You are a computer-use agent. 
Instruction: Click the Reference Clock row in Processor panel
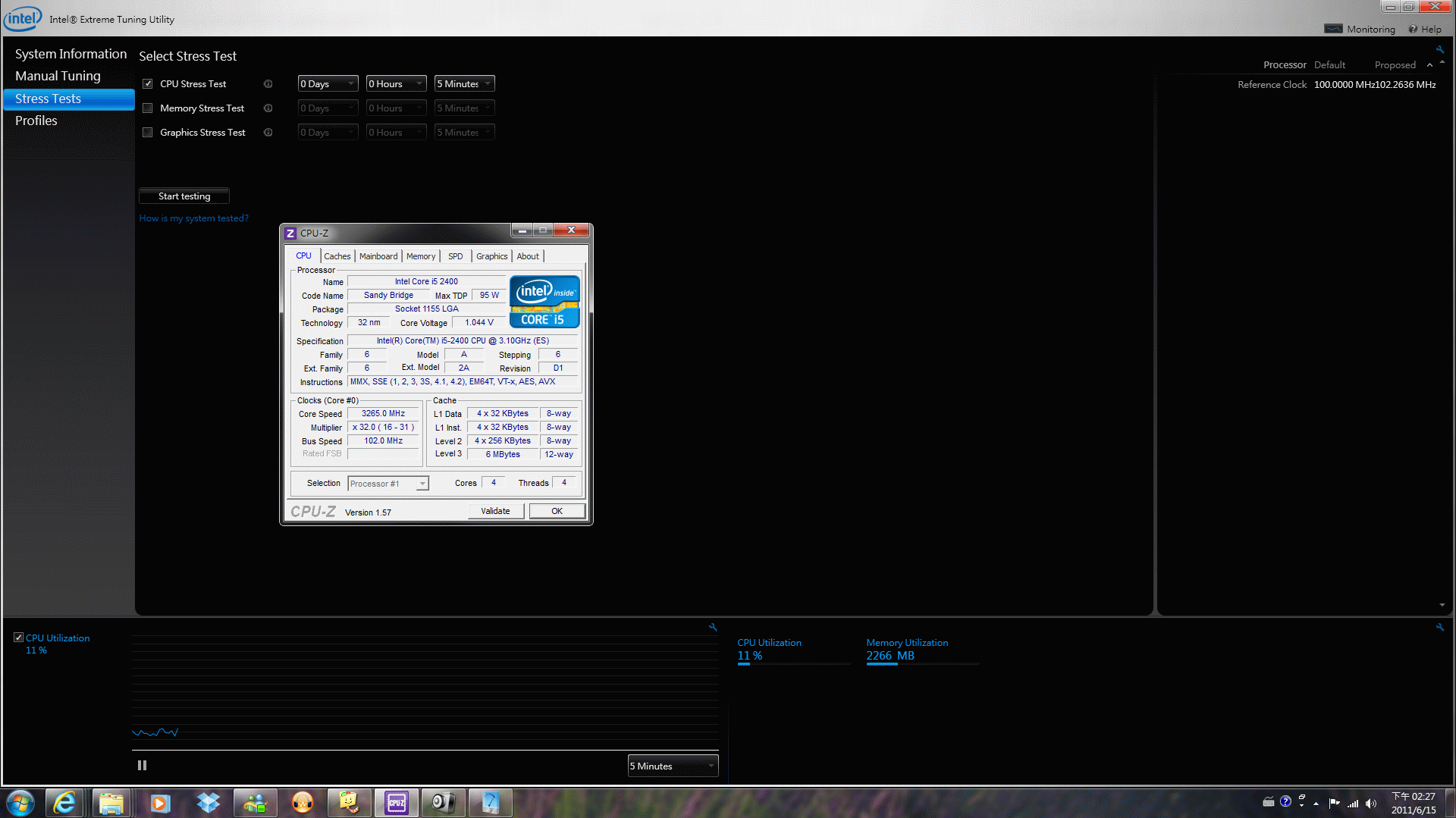click(x=1336, y=85)
